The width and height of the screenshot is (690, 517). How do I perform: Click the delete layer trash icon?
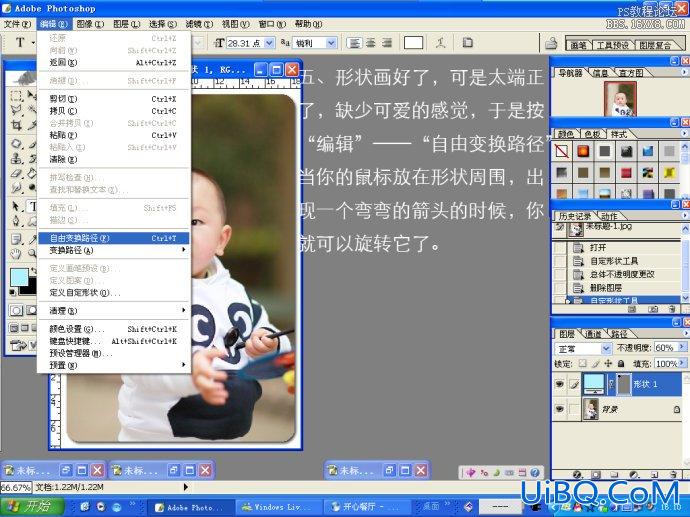[x=673, y=474]
